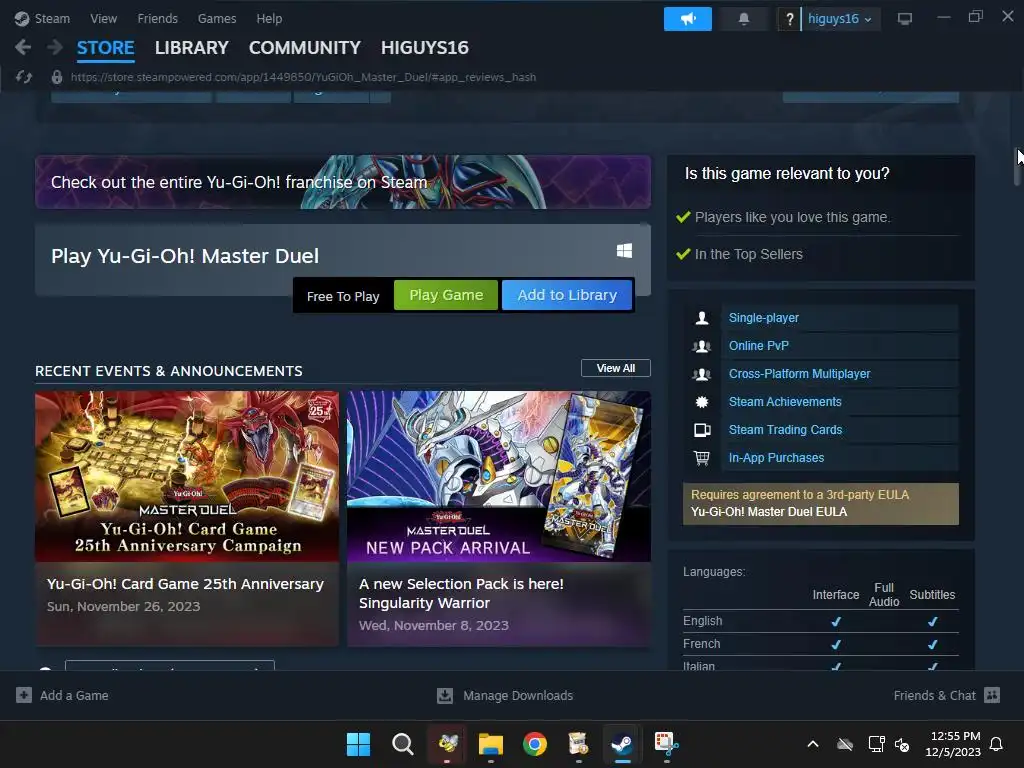Open File Explorer from the taskbar

[x=490, y=744]
